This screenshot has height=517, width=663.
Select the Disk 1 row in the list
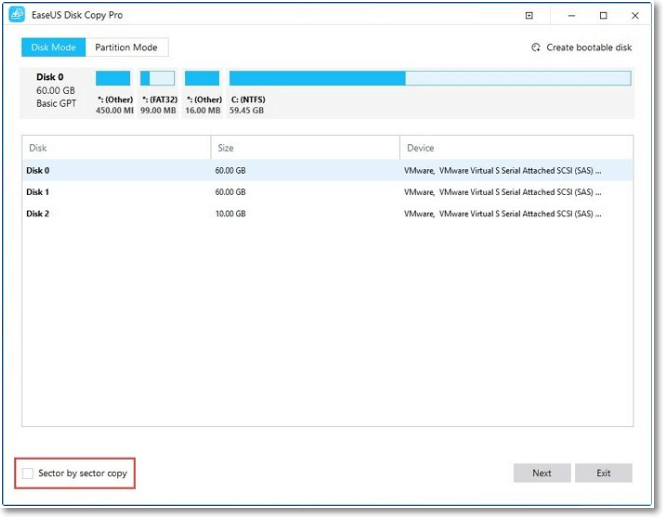328,192
